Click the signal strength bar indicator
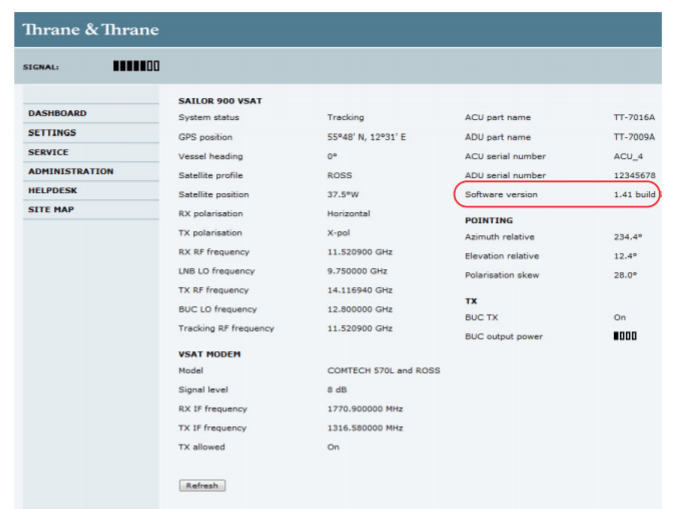Image resolution: width=680 pixels, height=509 pixels. (136, 66)
